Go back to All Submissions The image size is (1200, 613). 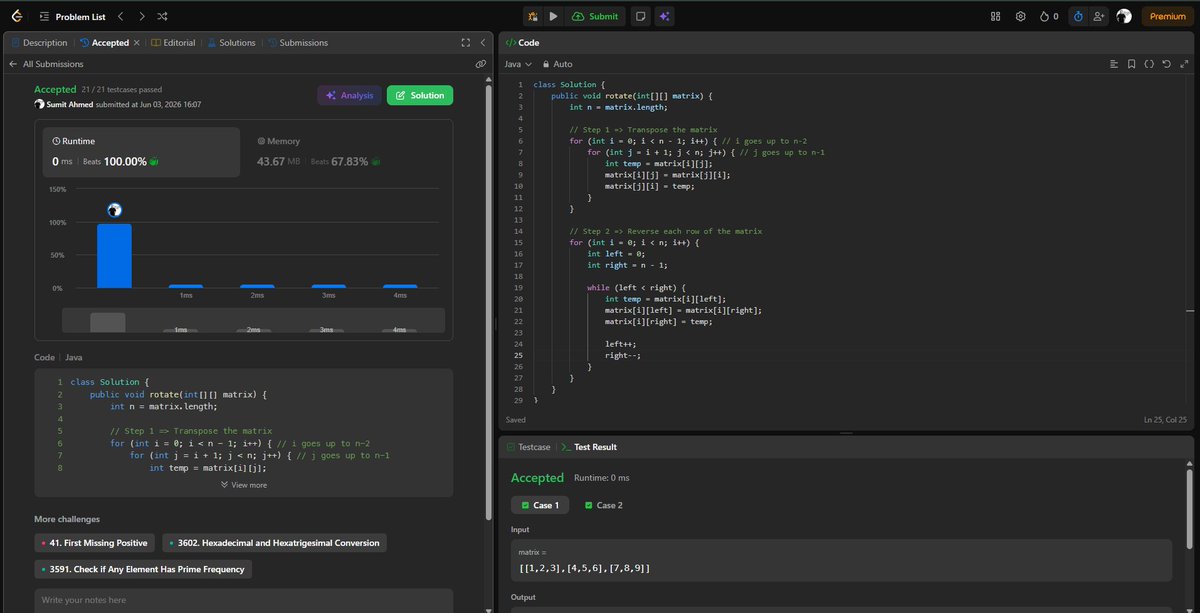point(46,64)
